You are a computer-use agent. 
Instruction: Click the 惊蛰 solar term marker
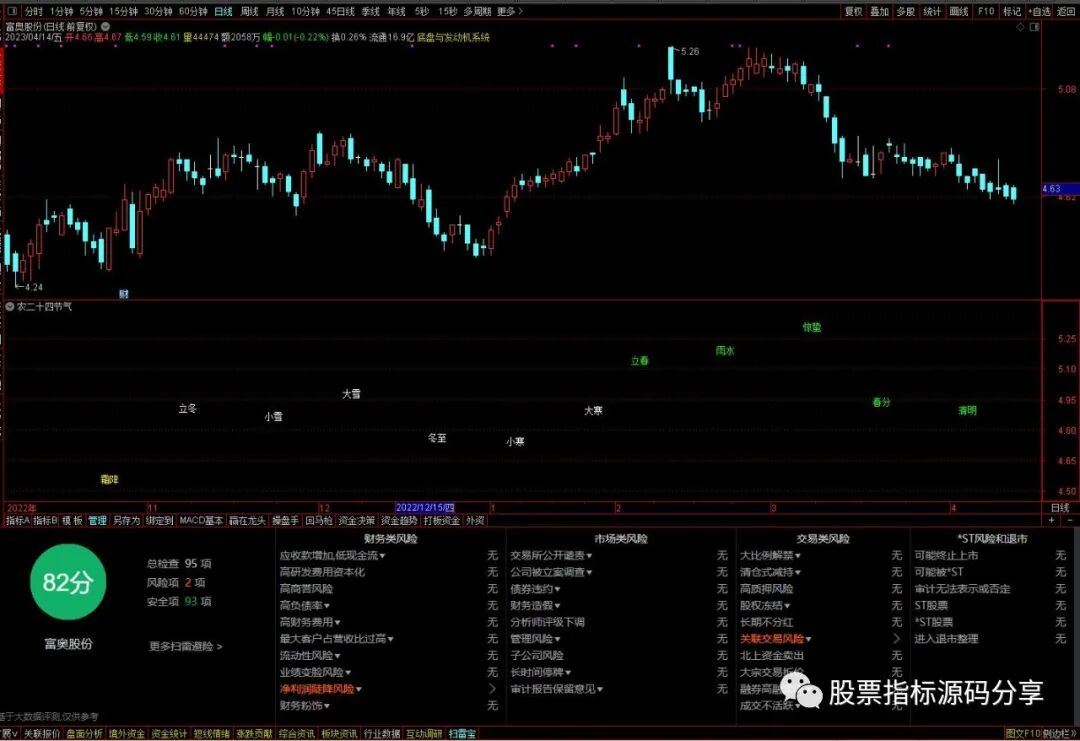(812, 328)
